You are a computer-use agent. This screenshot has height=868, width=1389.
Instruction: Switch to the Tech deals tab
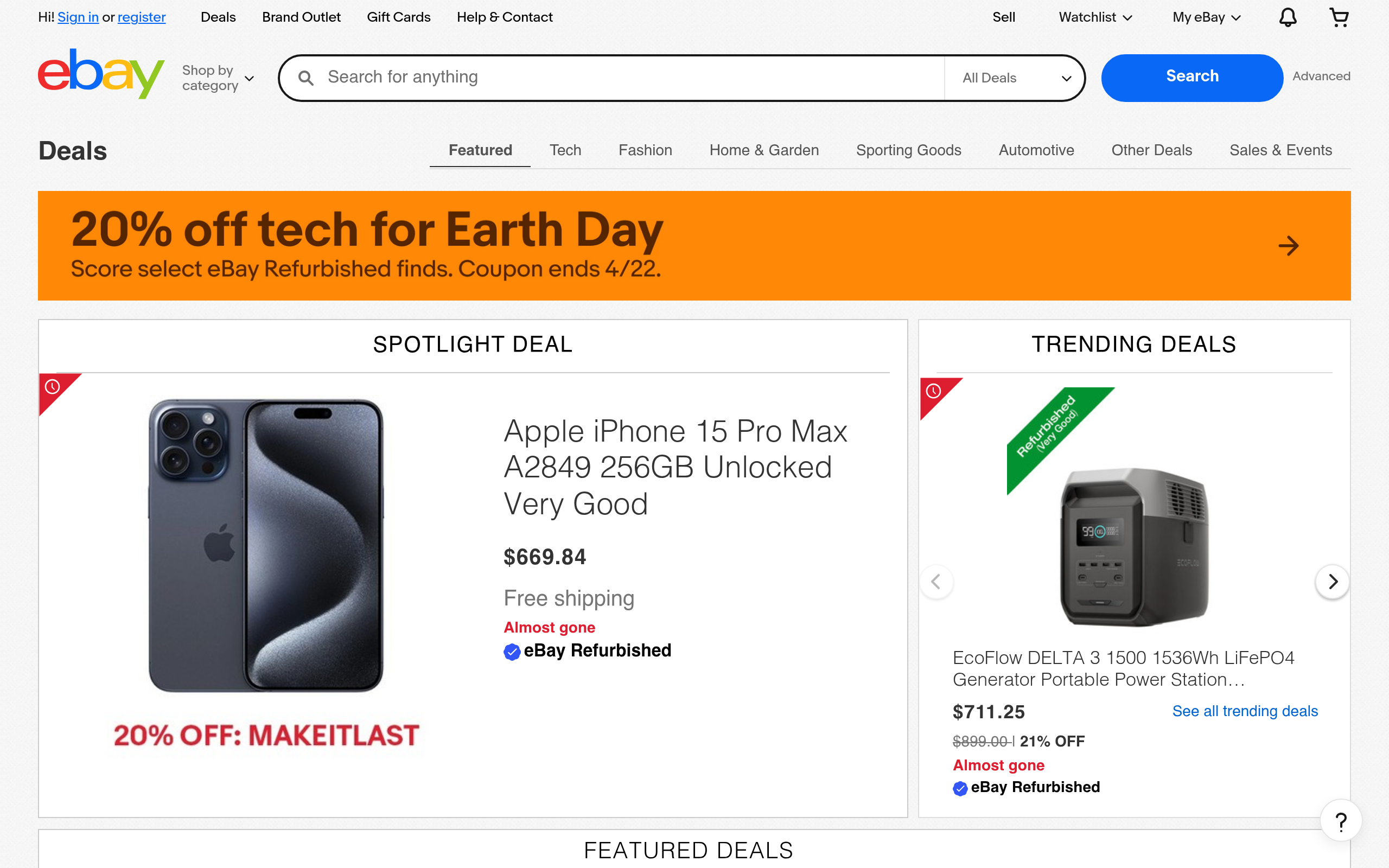[x=565, y=150]
